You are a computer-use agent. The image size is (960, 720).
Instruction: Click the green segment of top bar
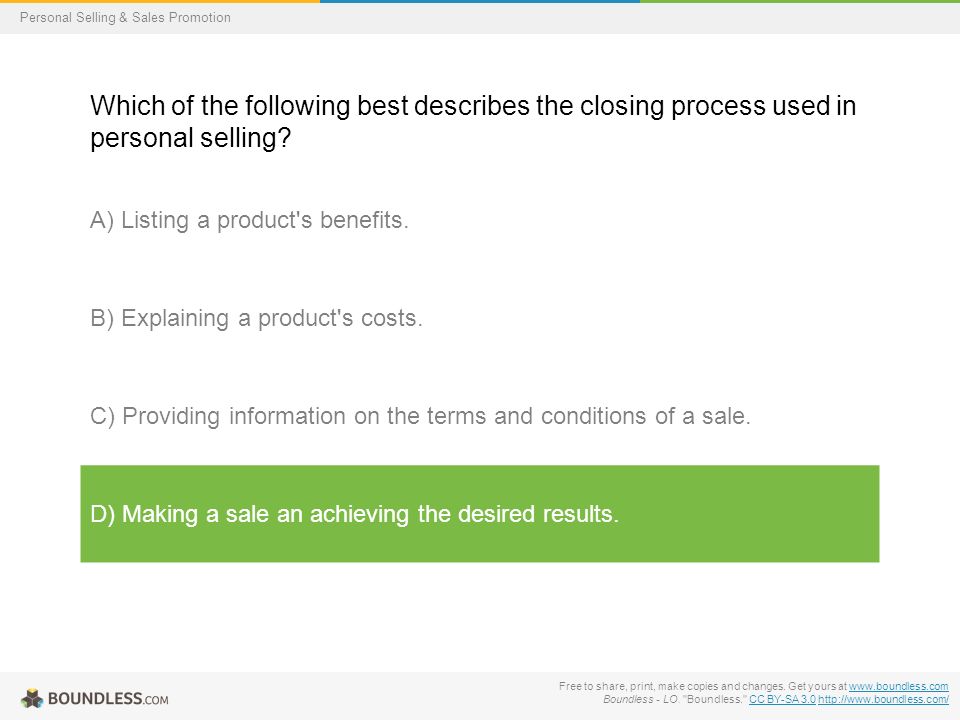coord(800,1)
